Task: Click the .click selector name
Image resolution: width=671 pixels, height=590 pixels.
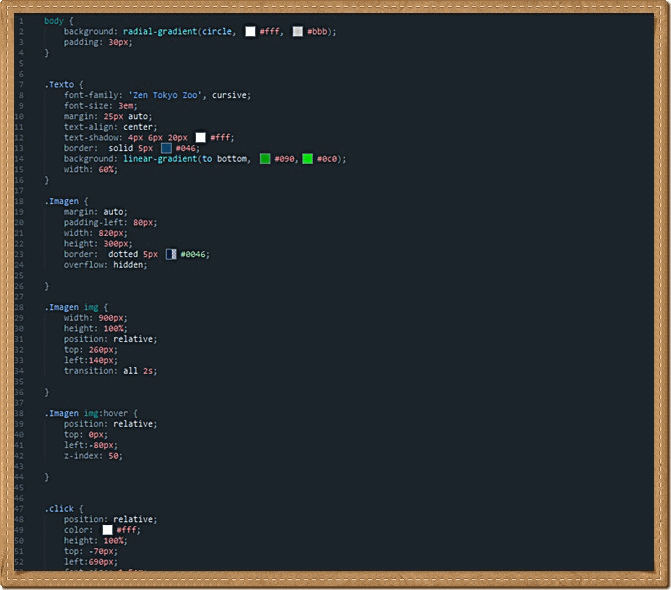Action: pyautogui.click(x=59, y=509)
